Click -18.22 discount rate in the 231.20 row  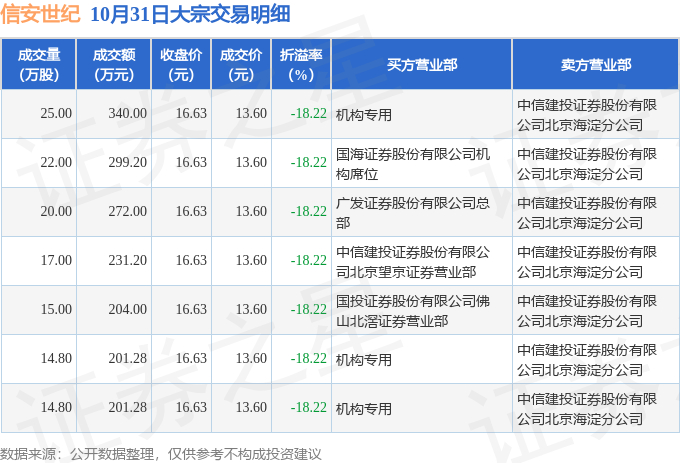tap(308, 261)
